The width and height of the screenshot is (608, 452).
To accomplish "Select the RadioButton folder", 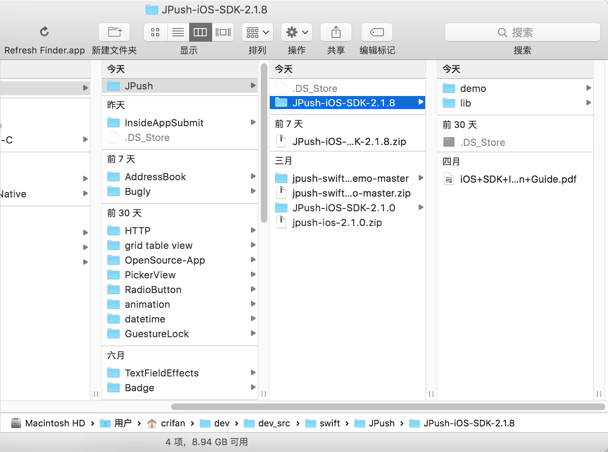I will (180, 290).
